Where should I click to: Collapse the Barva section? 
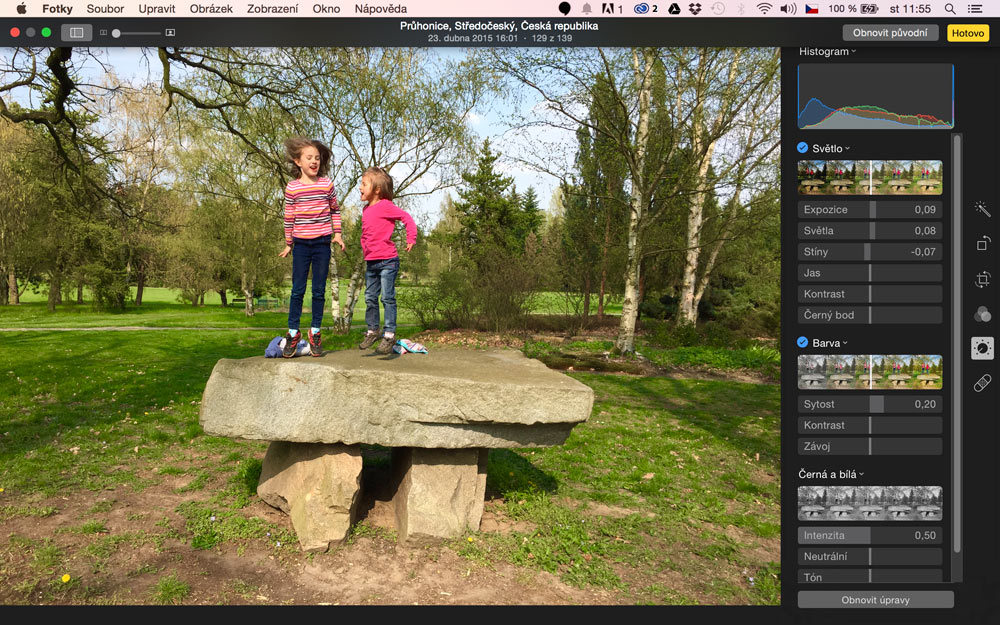pyautogui.click(x=845, y=343)
